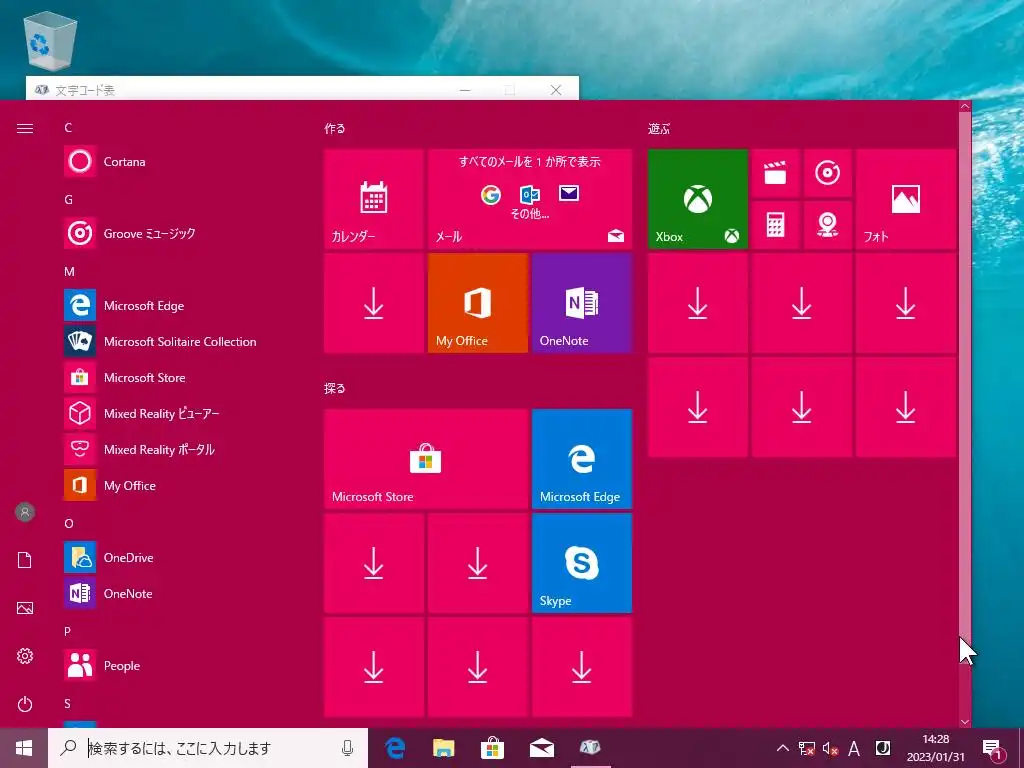Click download tile left of Skype tile
Screen dimensions: 1024x768
click(477, 563)
